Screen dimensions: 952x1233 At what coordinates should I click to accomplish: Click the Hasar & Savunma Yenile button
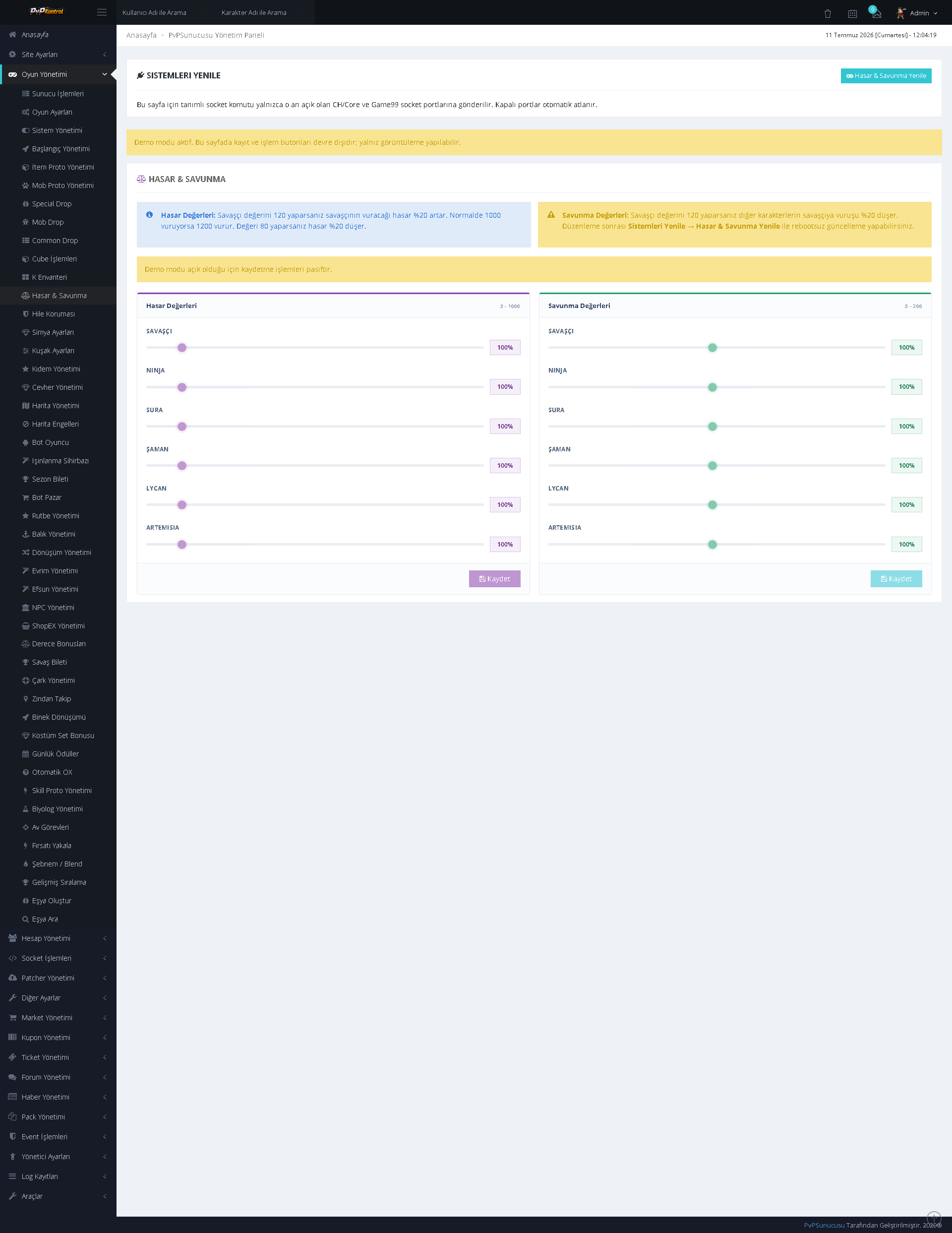click(886, 76)
